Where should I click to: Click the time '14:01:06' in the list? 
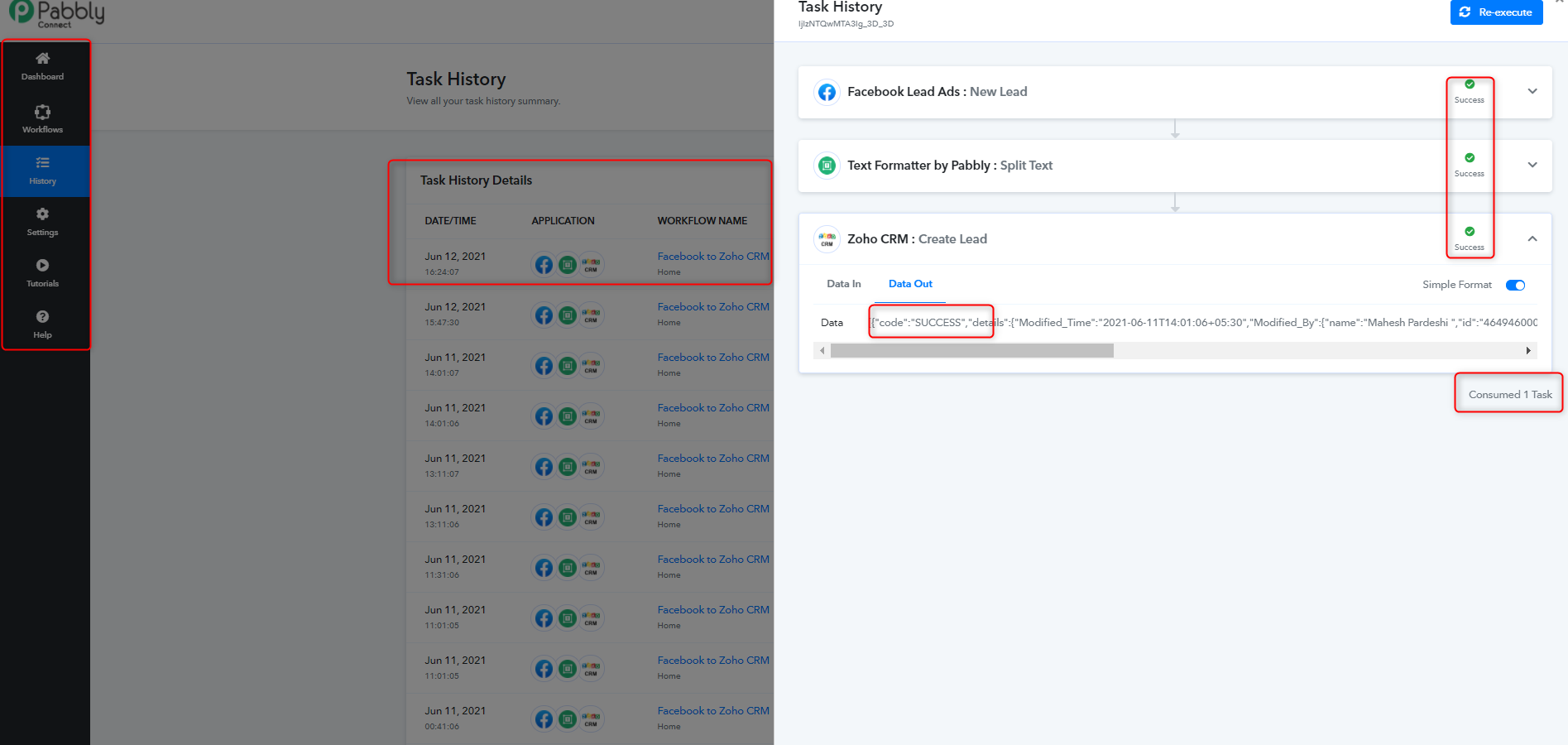coord(442,424)
